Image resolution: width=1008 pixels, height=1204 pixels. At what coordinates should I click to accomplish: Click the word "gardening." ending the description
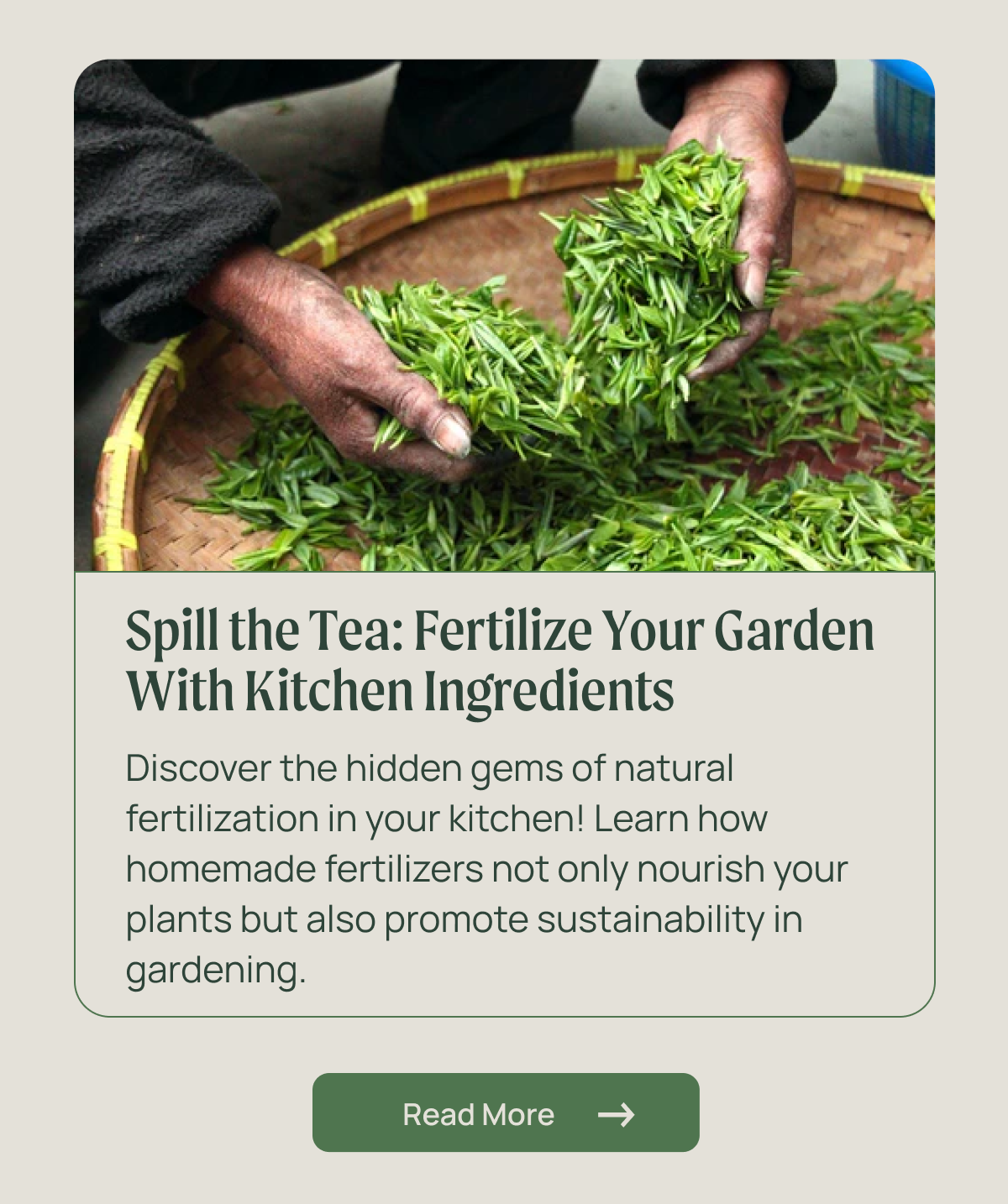[x=216, y=971]
